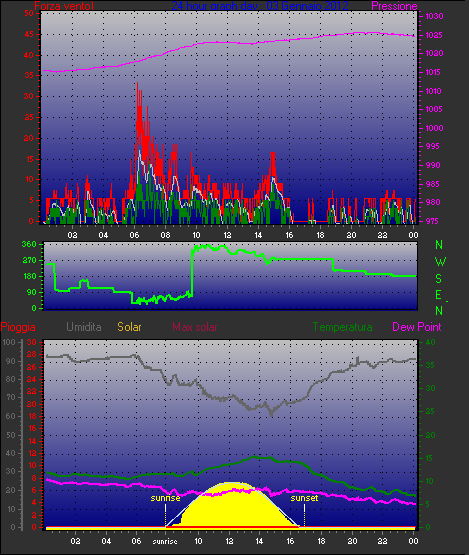469x555 pixels.
Task: Click the Pioggia legend label
Action: (18, 327)
